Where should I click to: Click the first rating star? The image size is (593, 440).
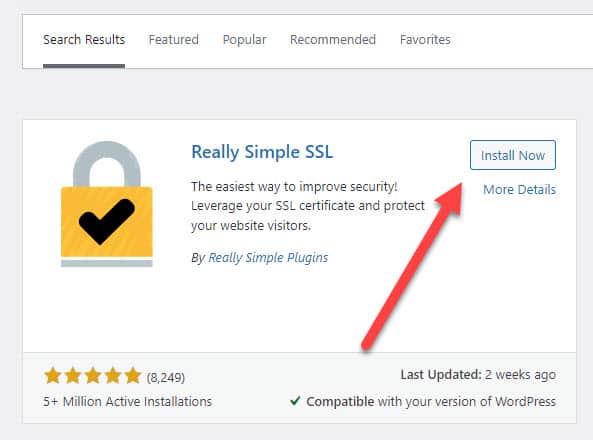pos(53,376)
